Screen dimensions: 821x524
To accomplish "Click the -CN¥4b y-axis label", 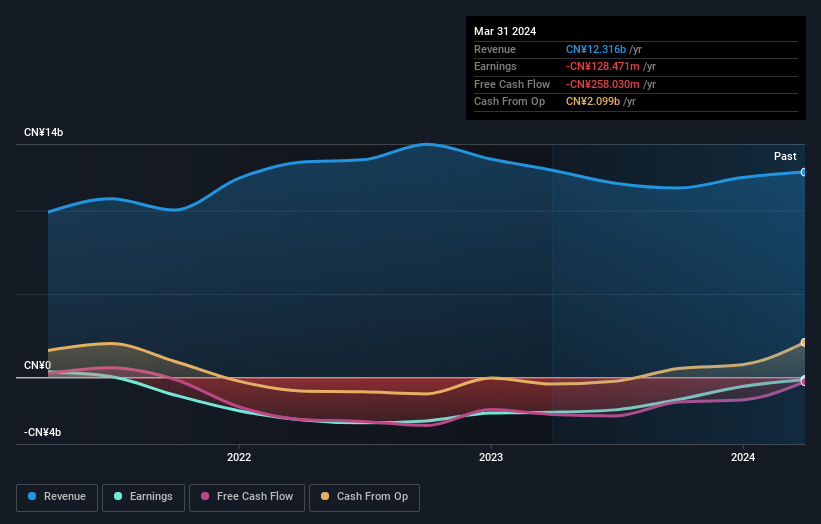I will point(42,432).
